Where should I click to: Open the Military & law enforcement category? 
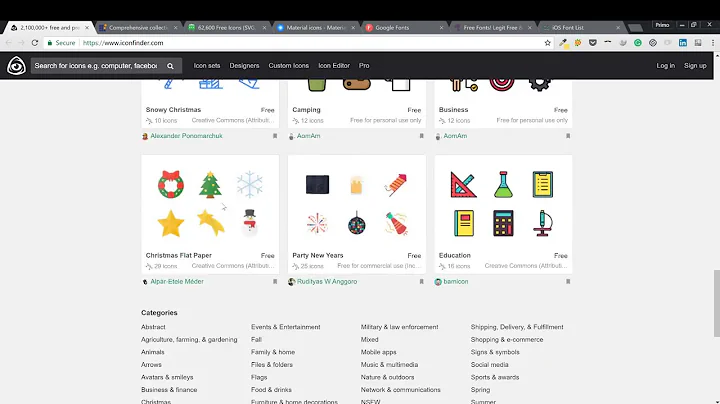(399, 327)
